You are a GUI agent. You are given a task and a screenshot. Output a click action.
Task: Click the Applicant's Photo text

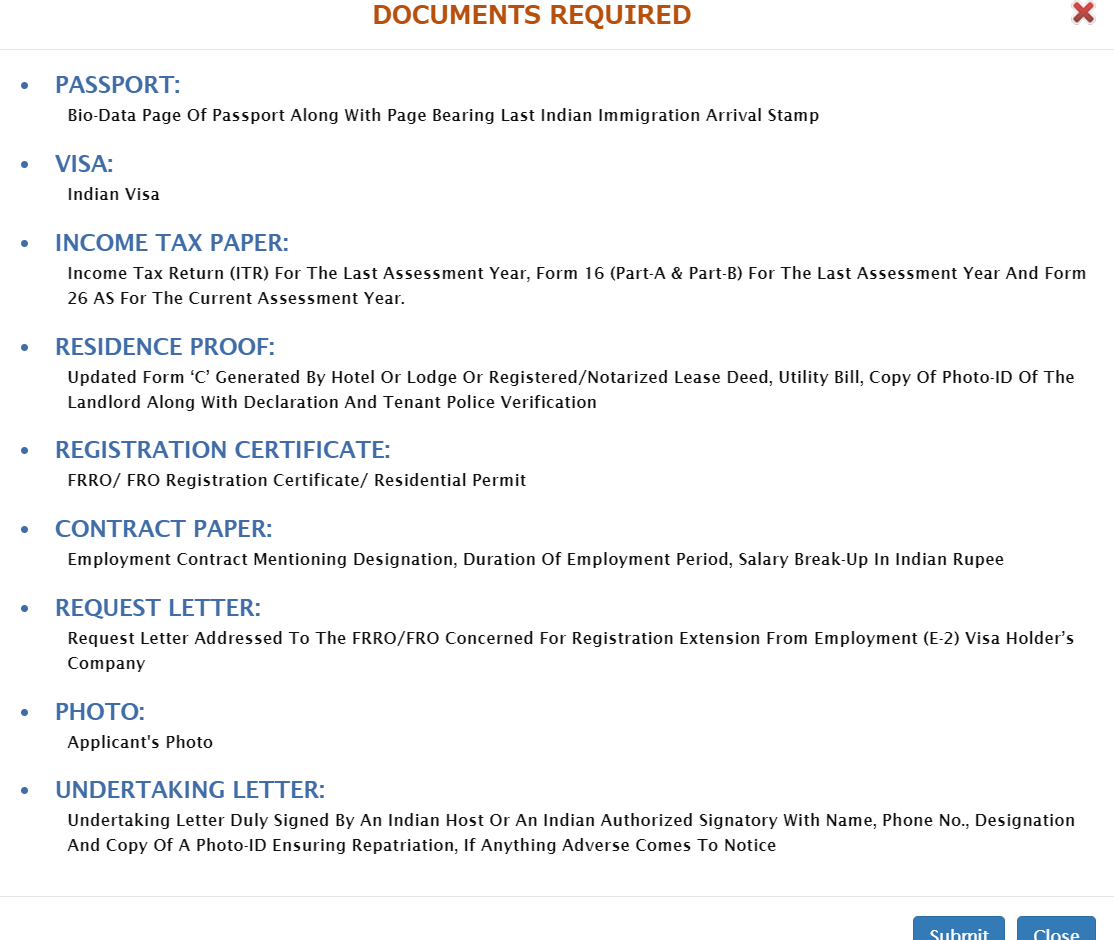click(140, 742)
